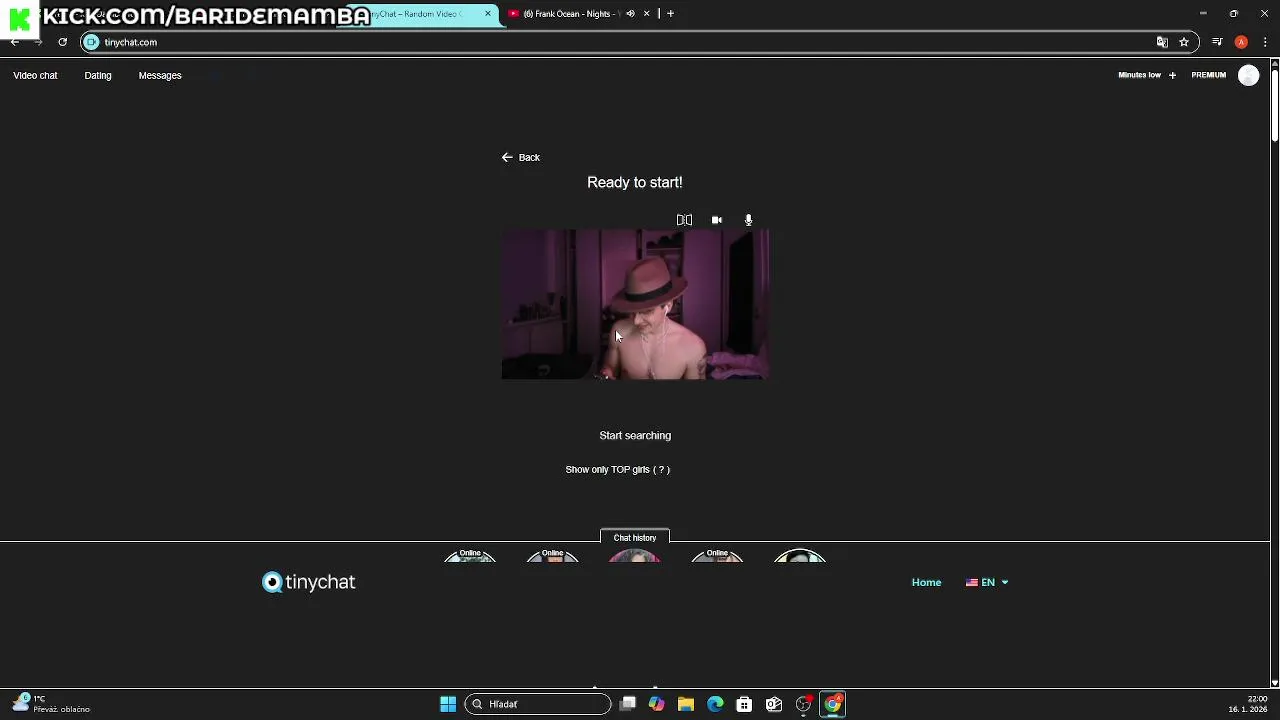The image size is (1280, 720).
Task: Add minutes with the plus icon
Action: (1172, 75)
